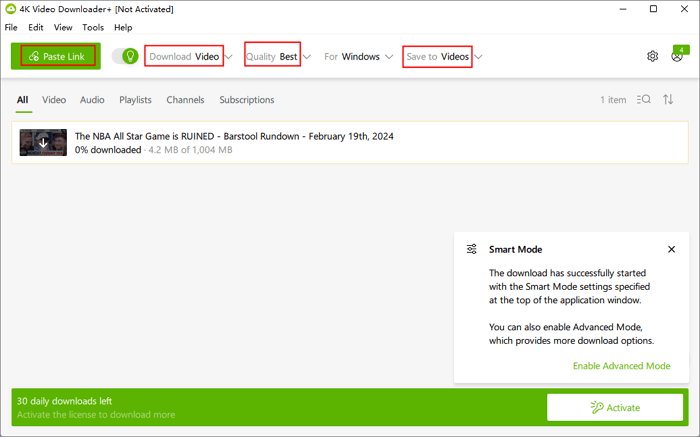
Task: Click the Enable Advanced Mode link
Action: click(x=621, y=366)
